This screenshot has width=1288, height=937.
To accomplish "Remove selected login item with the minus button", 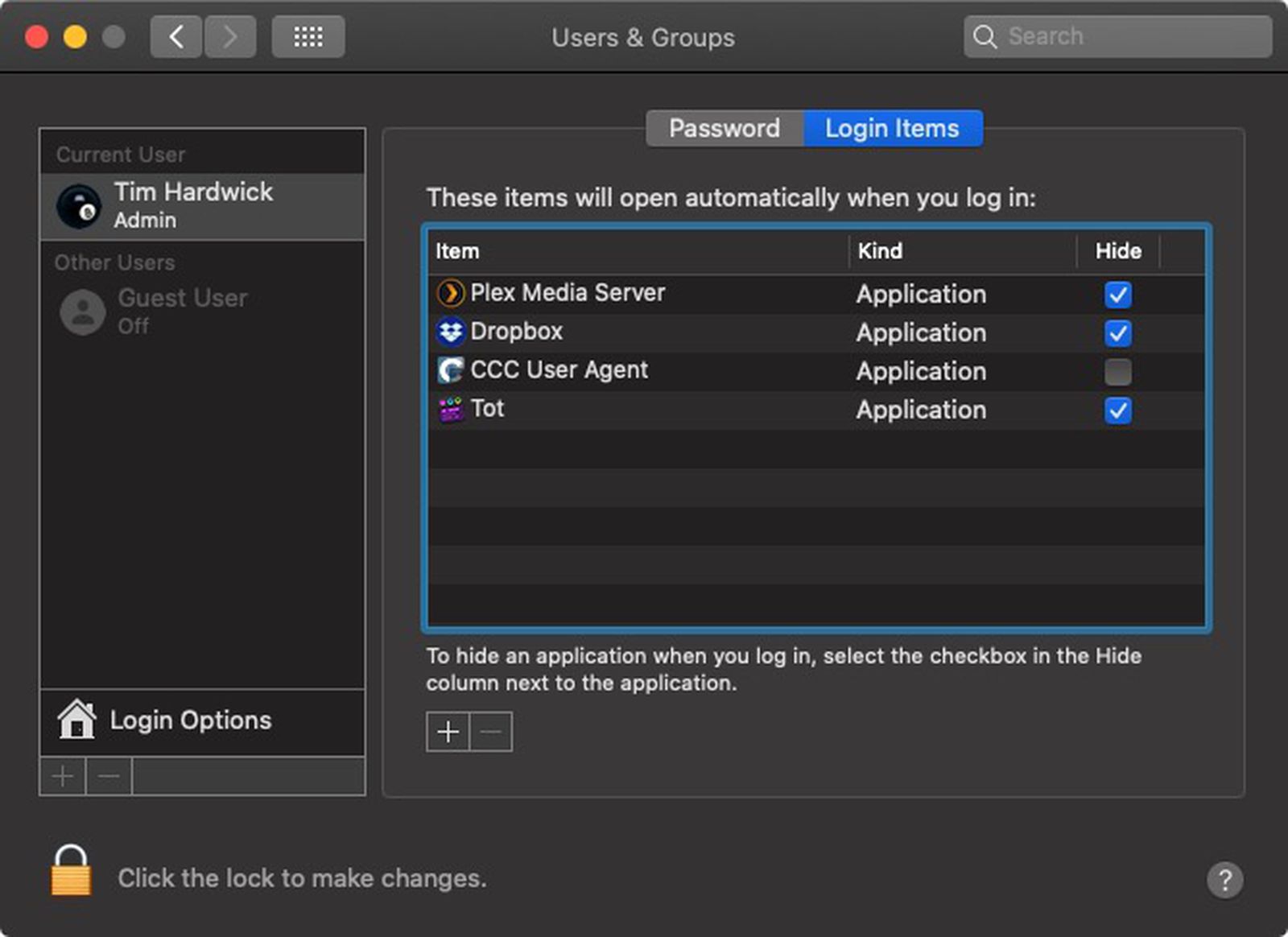I will 491,731.
